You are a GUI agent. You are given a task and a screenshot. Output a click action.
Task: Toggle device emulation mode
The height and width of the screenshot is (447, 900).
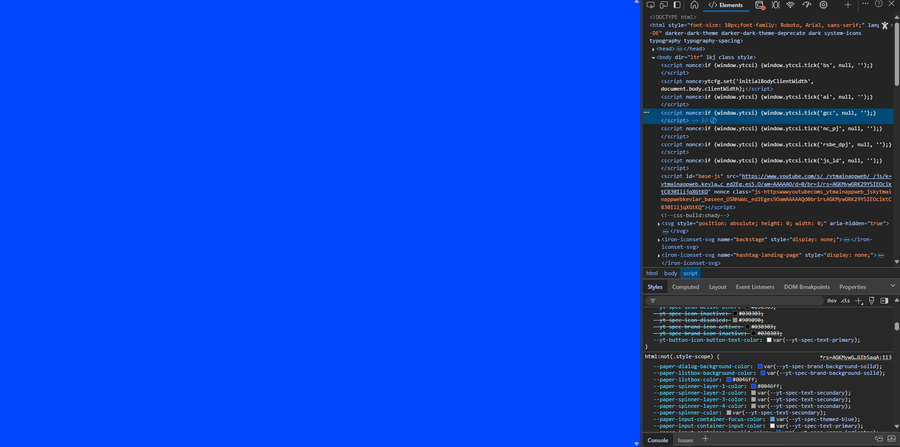664,5
